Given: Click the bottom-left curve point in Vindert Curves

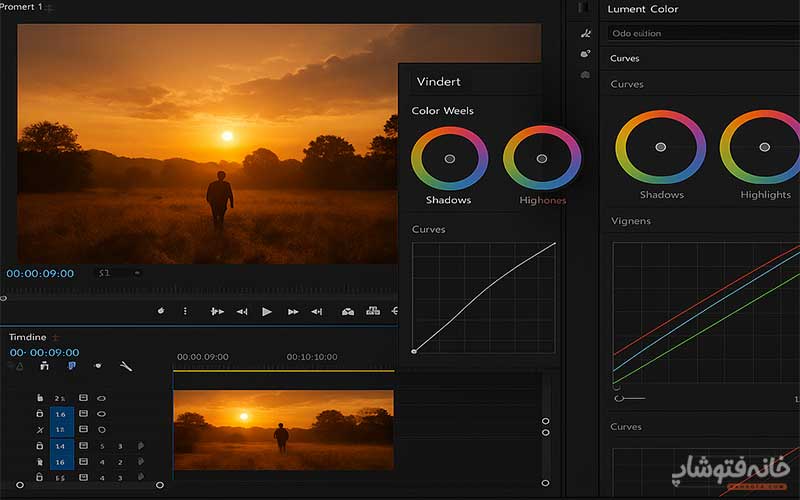Looking at the screenshot, I should click(x=414, y=351).
